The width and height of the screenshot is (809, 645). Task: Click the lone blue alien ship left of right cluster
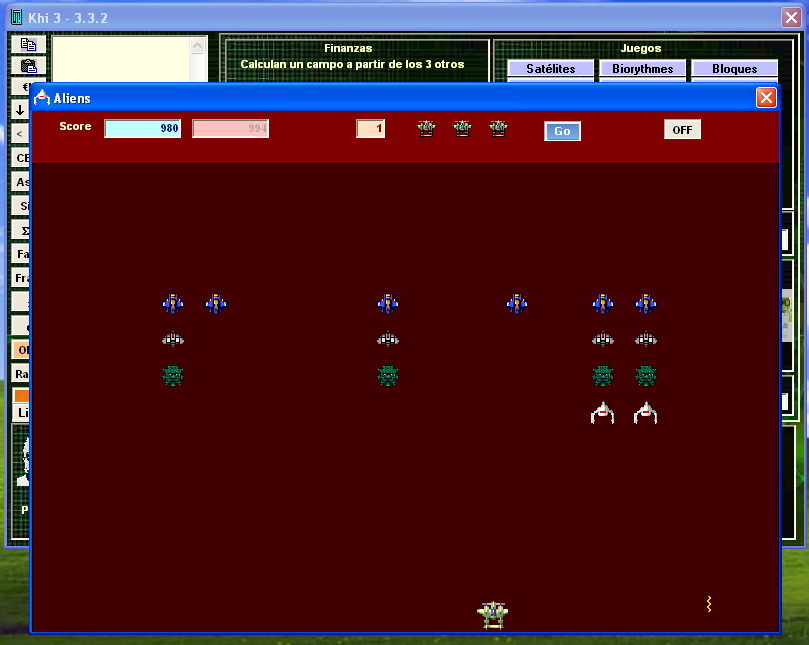(x=517, y=303)
